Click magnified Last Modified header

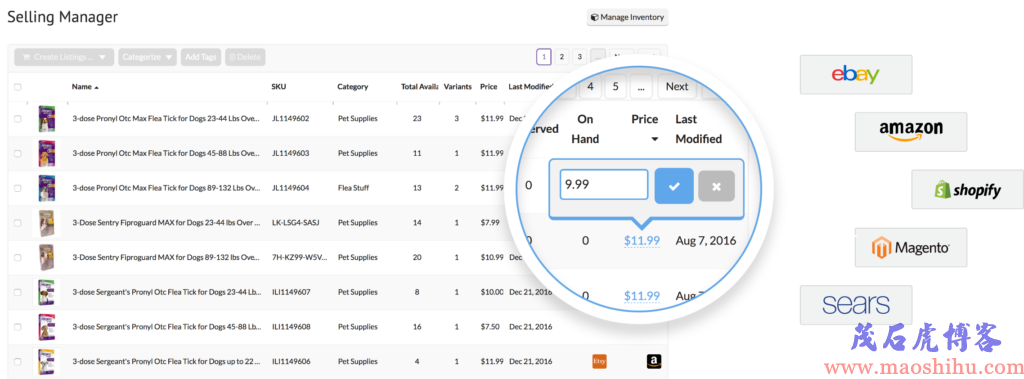pos(698,129)
